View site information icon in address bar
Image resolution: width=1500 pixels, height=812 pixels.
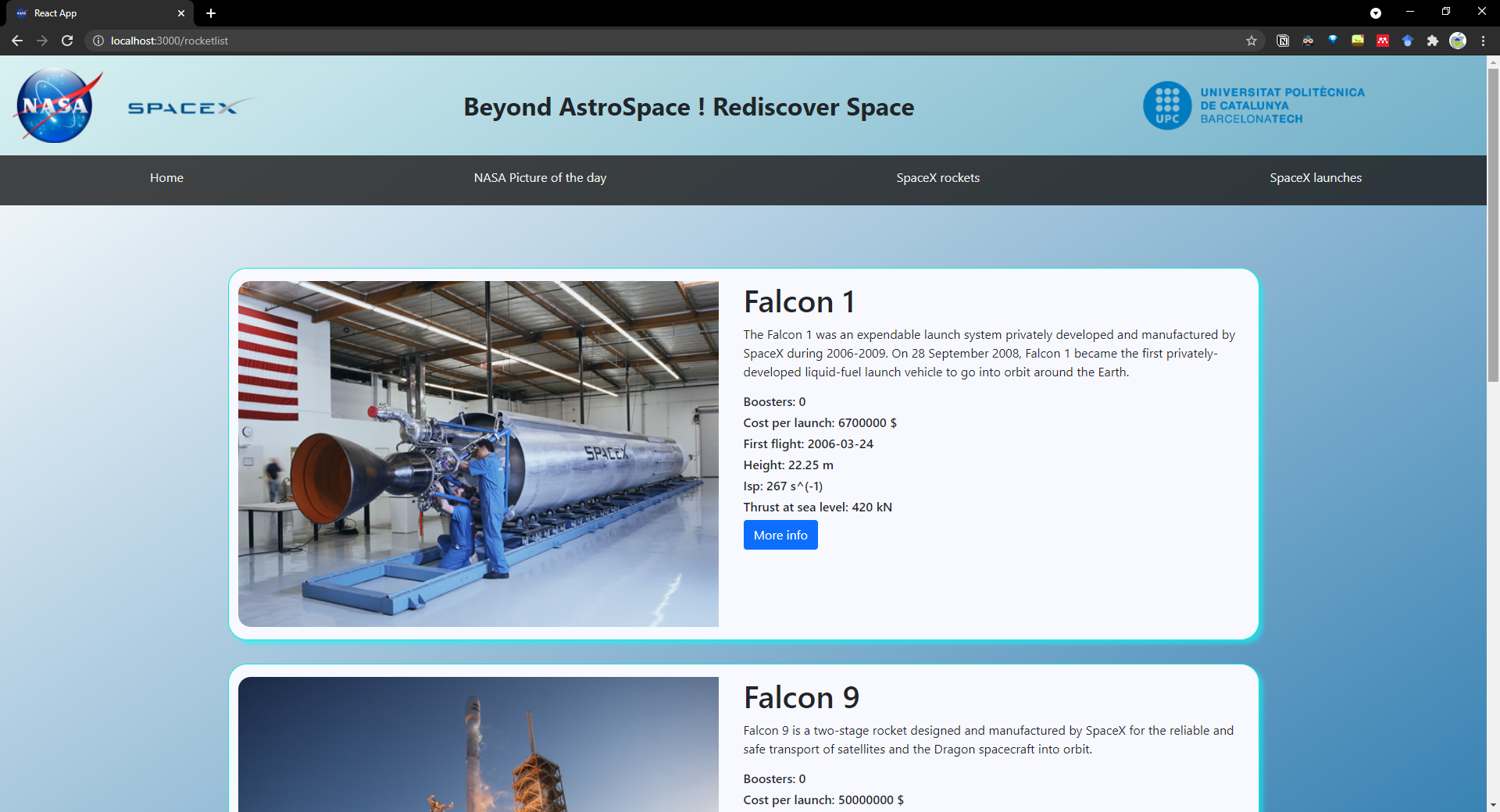click(98, 41)
